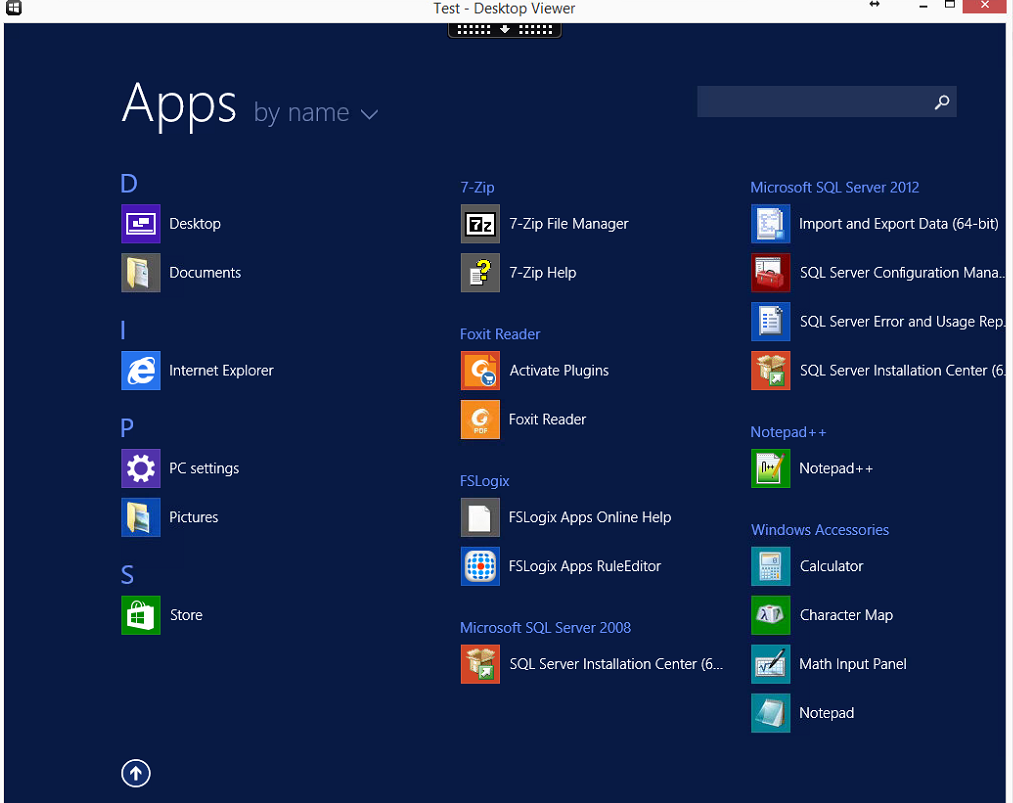
Task: Click the Desktop Viewer window system icon
Action: coord(14,8)
